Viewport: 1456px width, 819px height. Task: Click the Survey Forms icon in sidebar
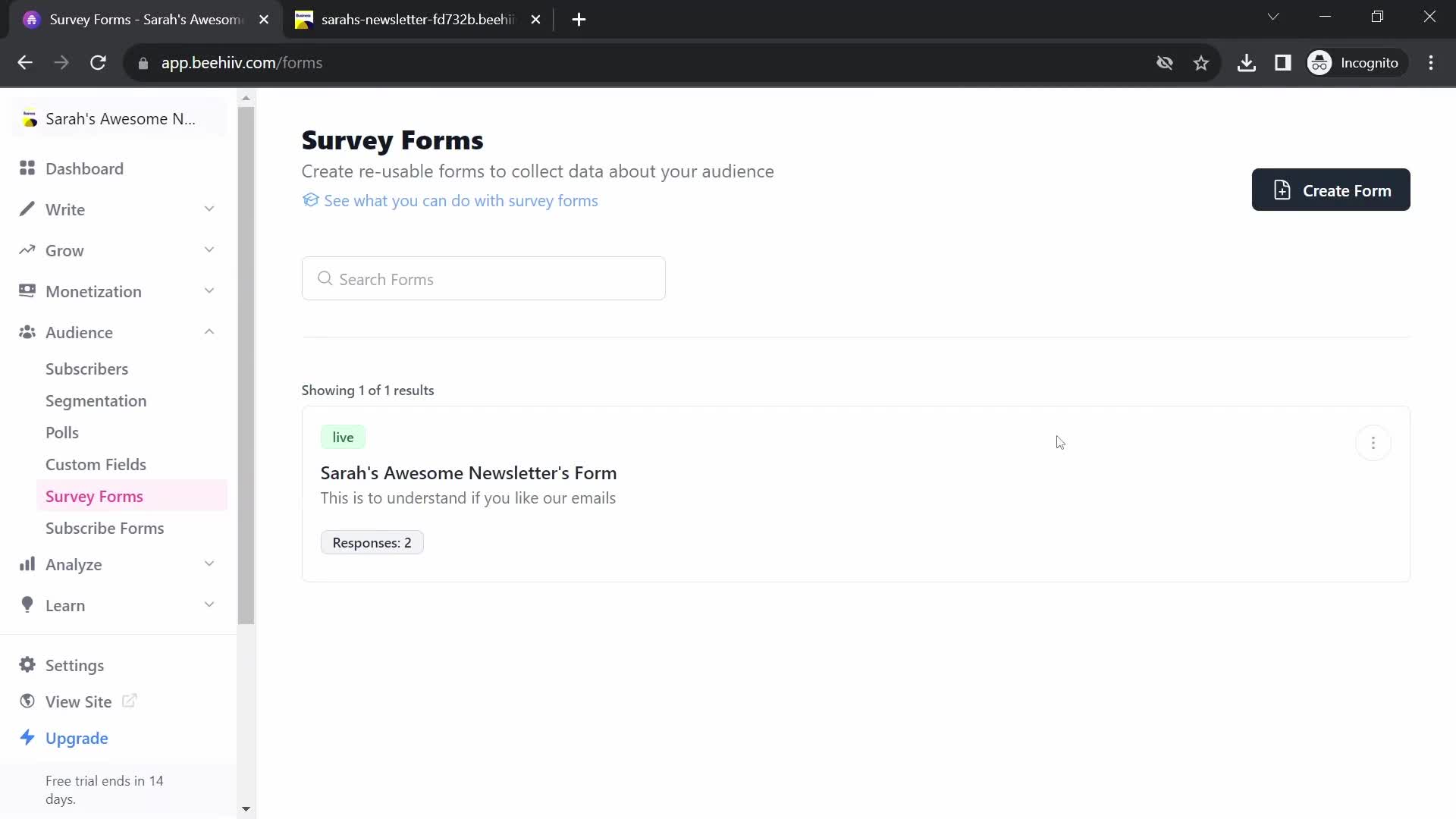(x=94, y=495)
